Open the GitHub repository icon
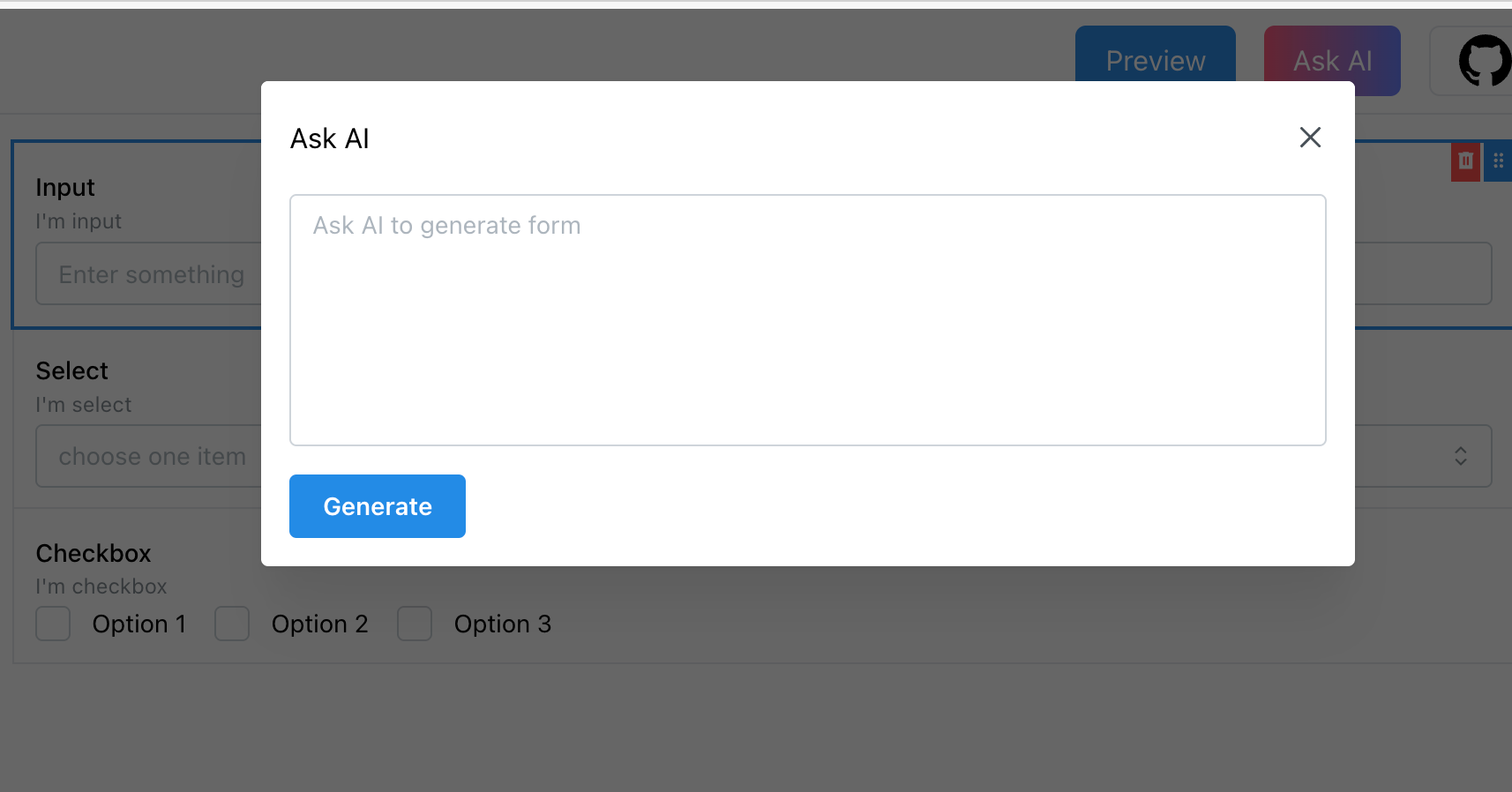 [1485, 61]
